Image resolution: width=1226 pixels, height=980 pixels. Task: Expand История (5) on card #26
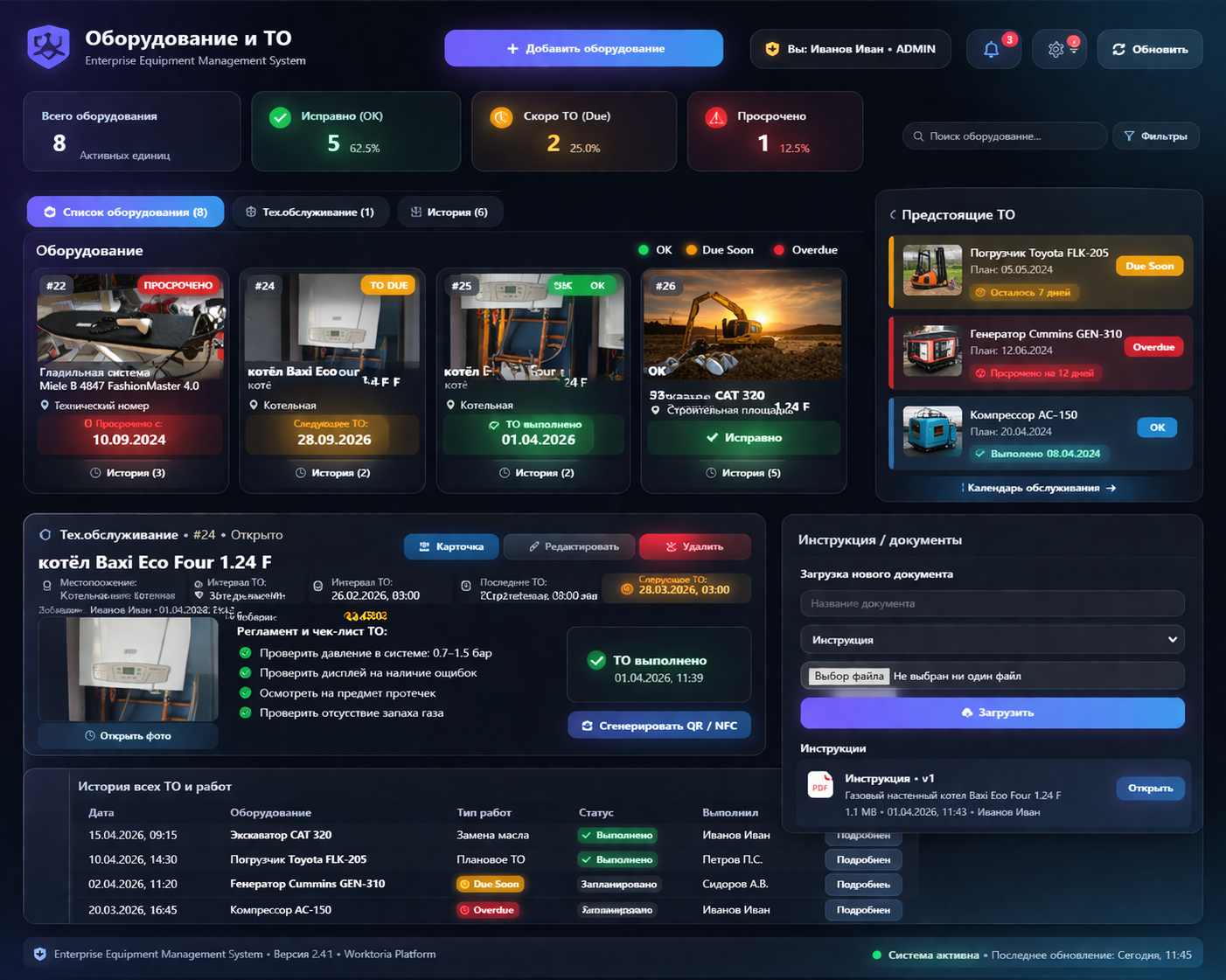pos(743,473)
